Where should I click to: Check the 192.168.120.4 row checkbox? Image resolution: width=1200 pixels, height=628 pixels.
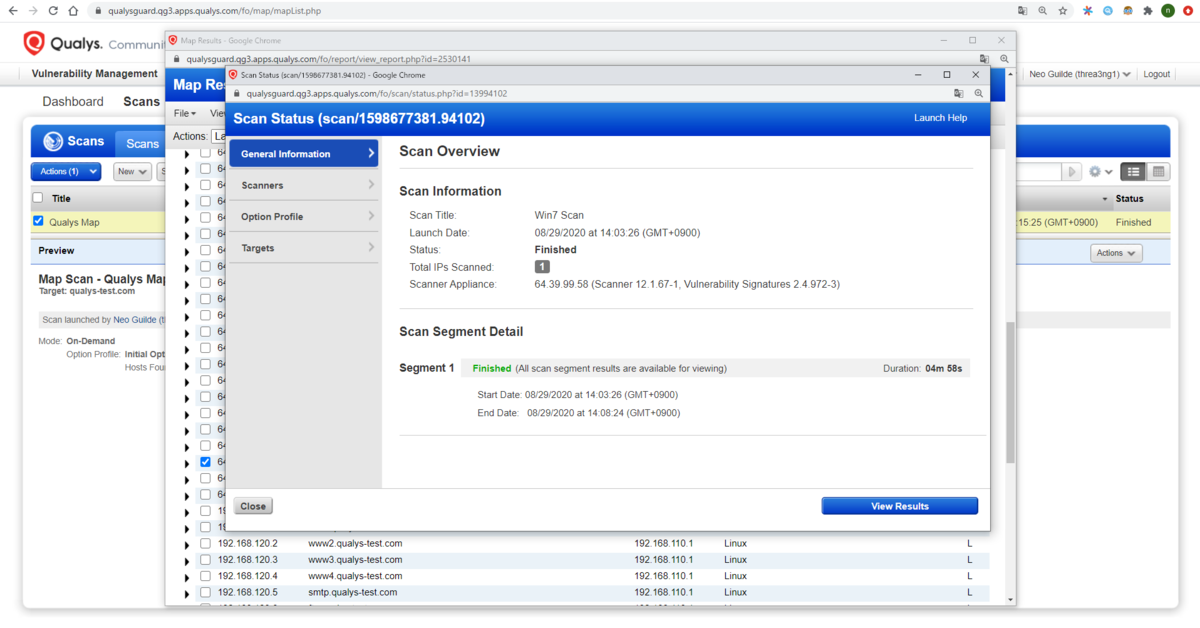(x=205, y=576)
